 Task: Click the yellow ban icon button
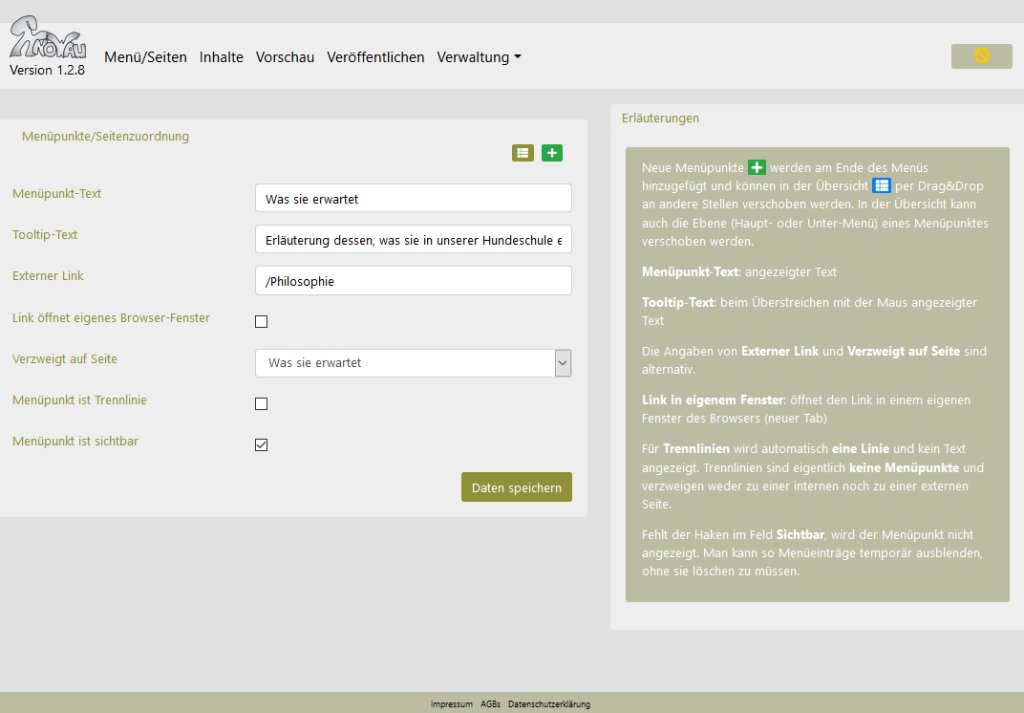981,56
